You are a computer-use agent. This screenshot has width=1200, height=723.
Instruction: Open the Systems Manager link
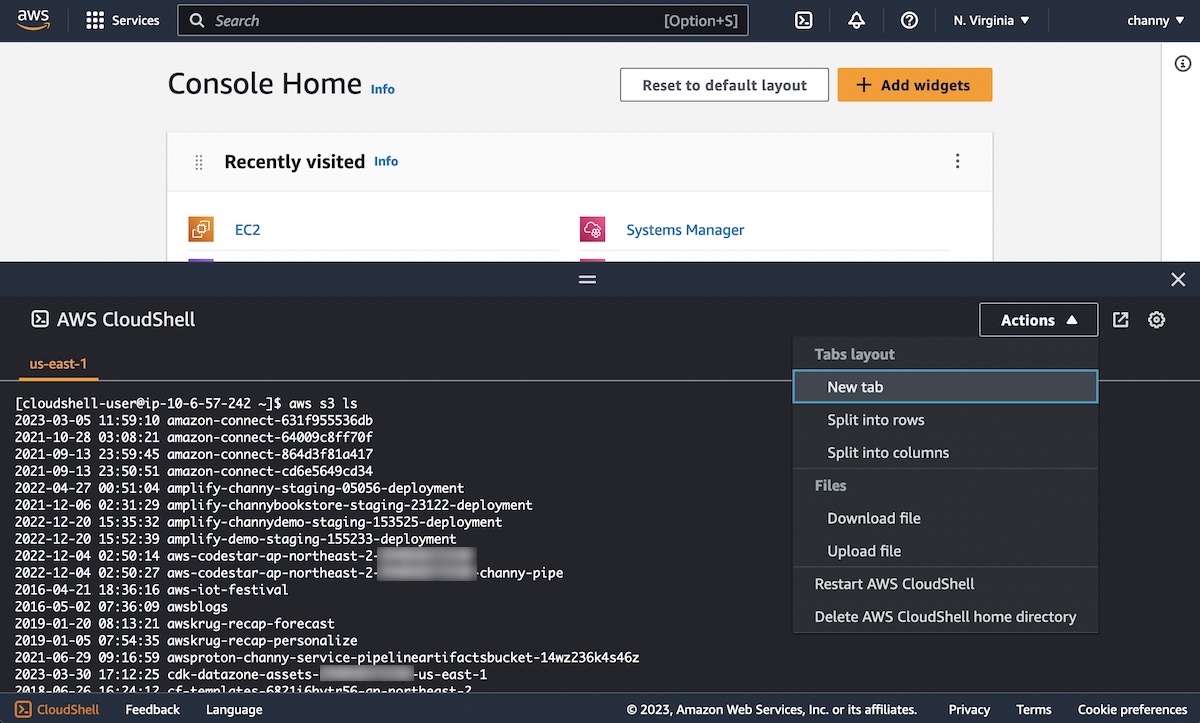coord(685,230)
